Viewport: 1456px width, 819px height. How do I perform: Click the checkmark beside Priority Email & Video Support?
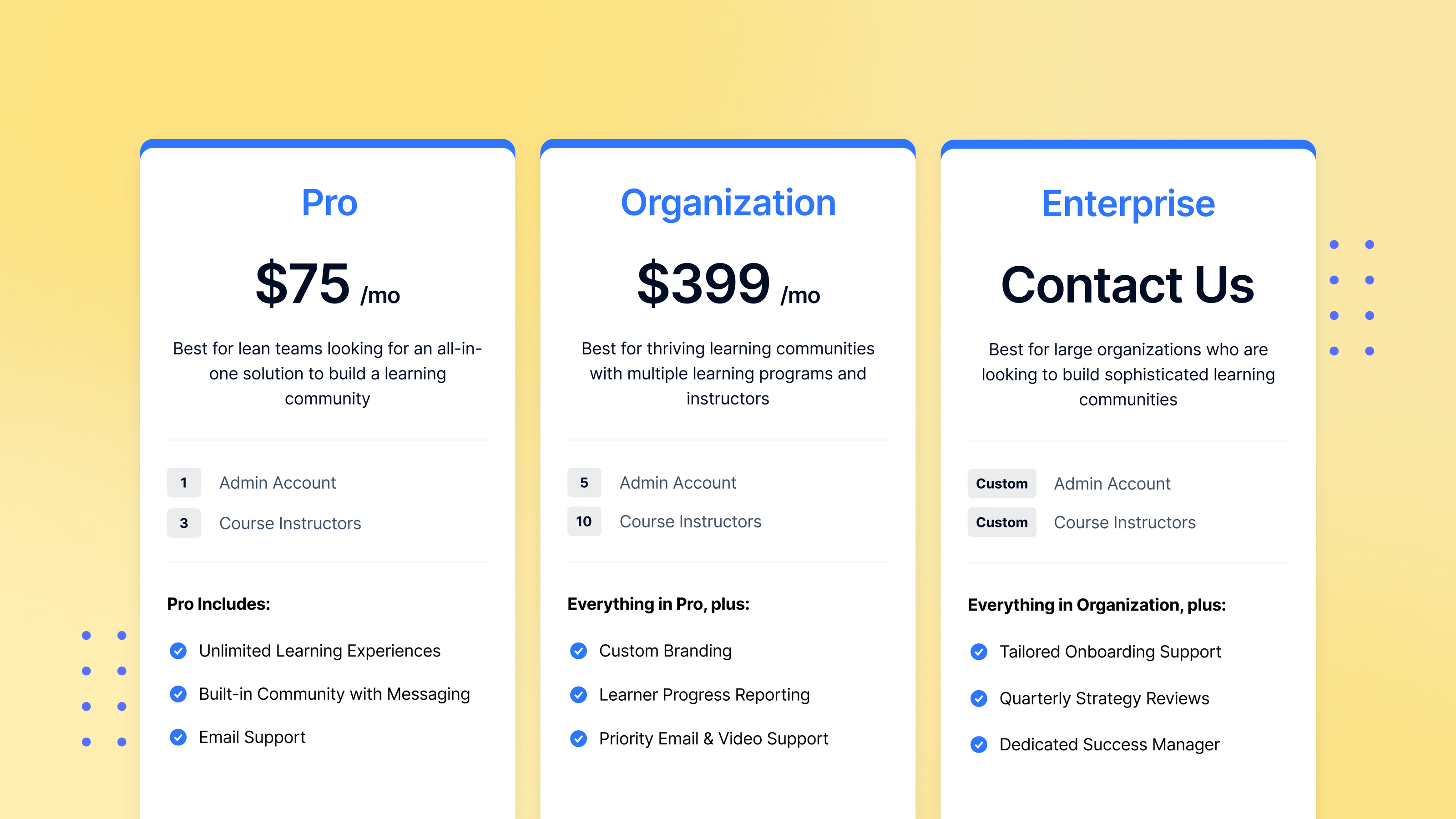578,738
